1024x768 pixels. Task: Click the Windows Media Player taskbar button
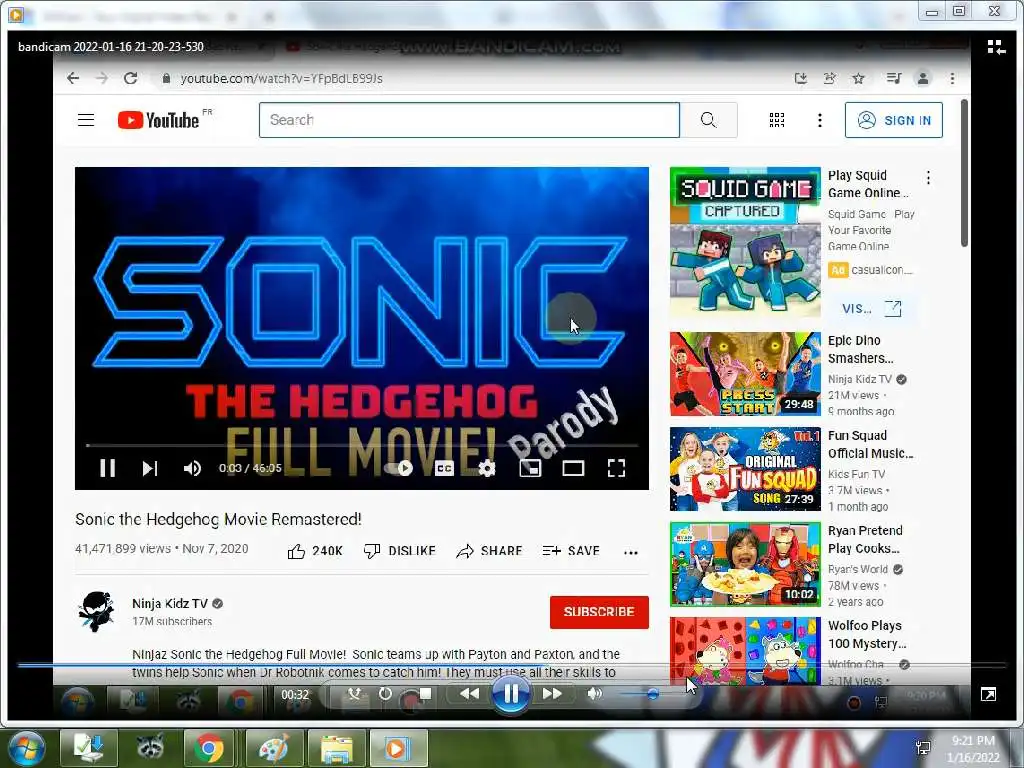[398, 748]
